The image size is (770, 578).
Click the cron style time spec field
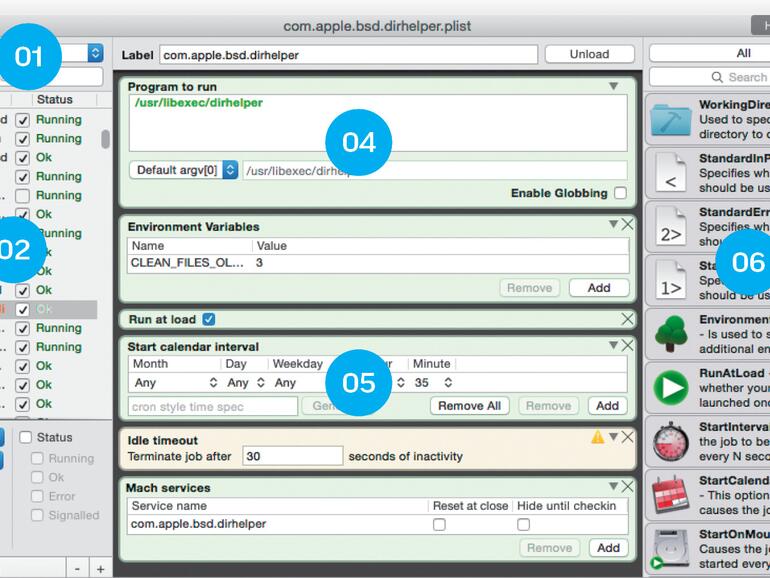[213, 406]
